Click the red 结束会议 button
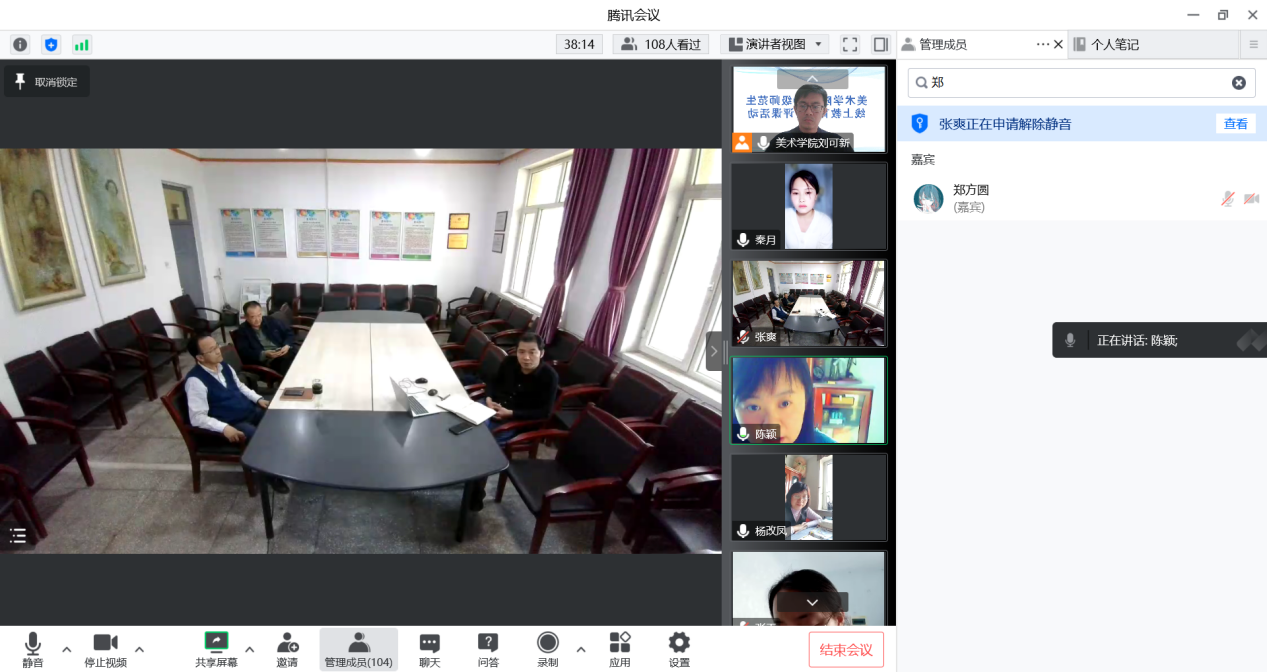Viewport: 1267px width, 672px height. coord(846,650)
